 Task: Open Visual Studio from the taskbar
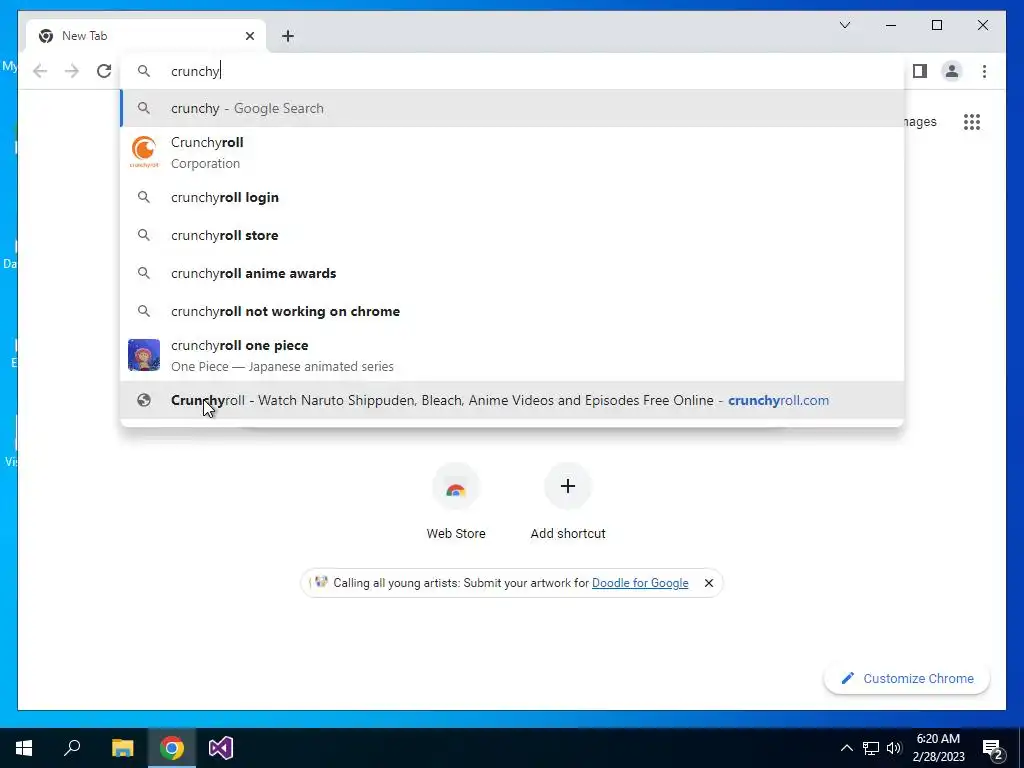click(221, 748)
